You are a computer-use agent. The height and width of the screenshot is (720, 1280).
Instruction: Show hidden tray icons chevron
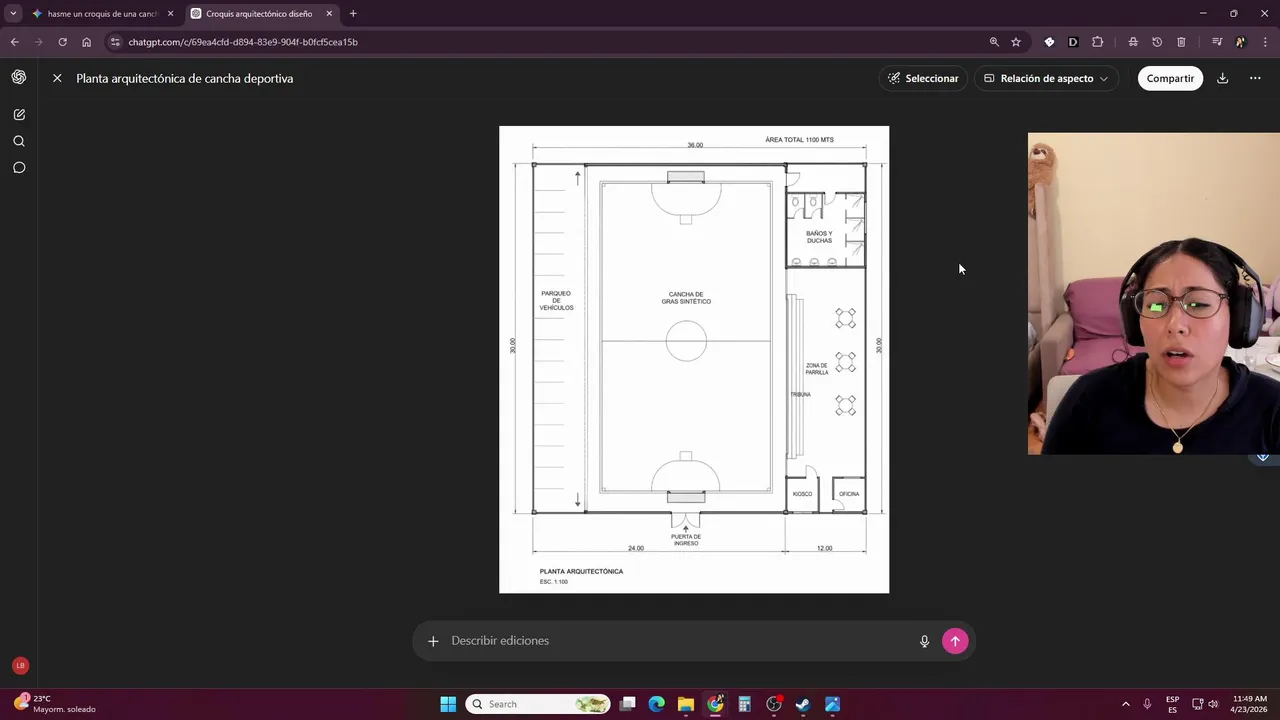(x=1125, y=704)
